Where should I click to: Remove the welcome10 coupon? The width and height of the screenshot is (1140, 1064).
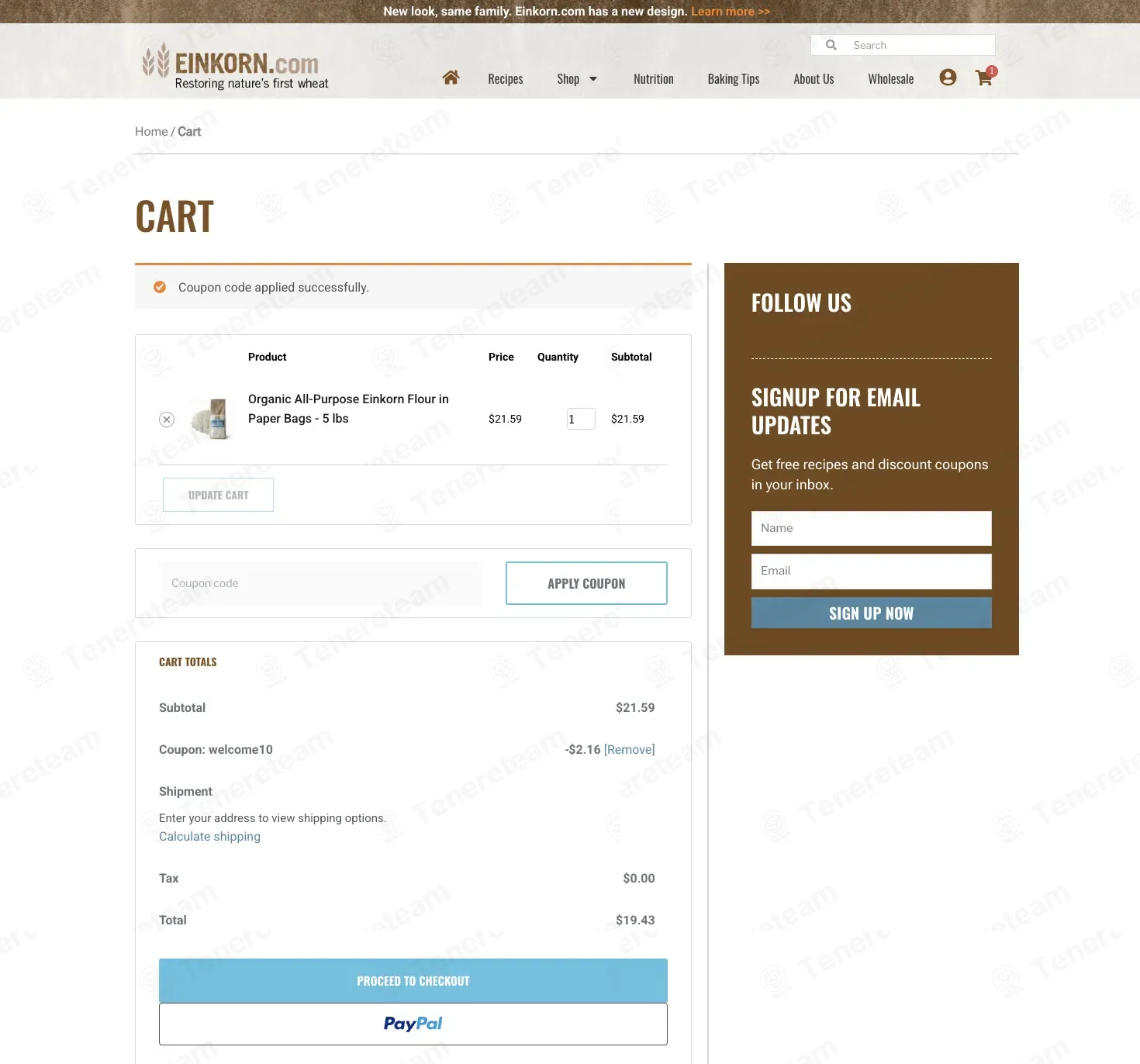(x=630, y=749)
